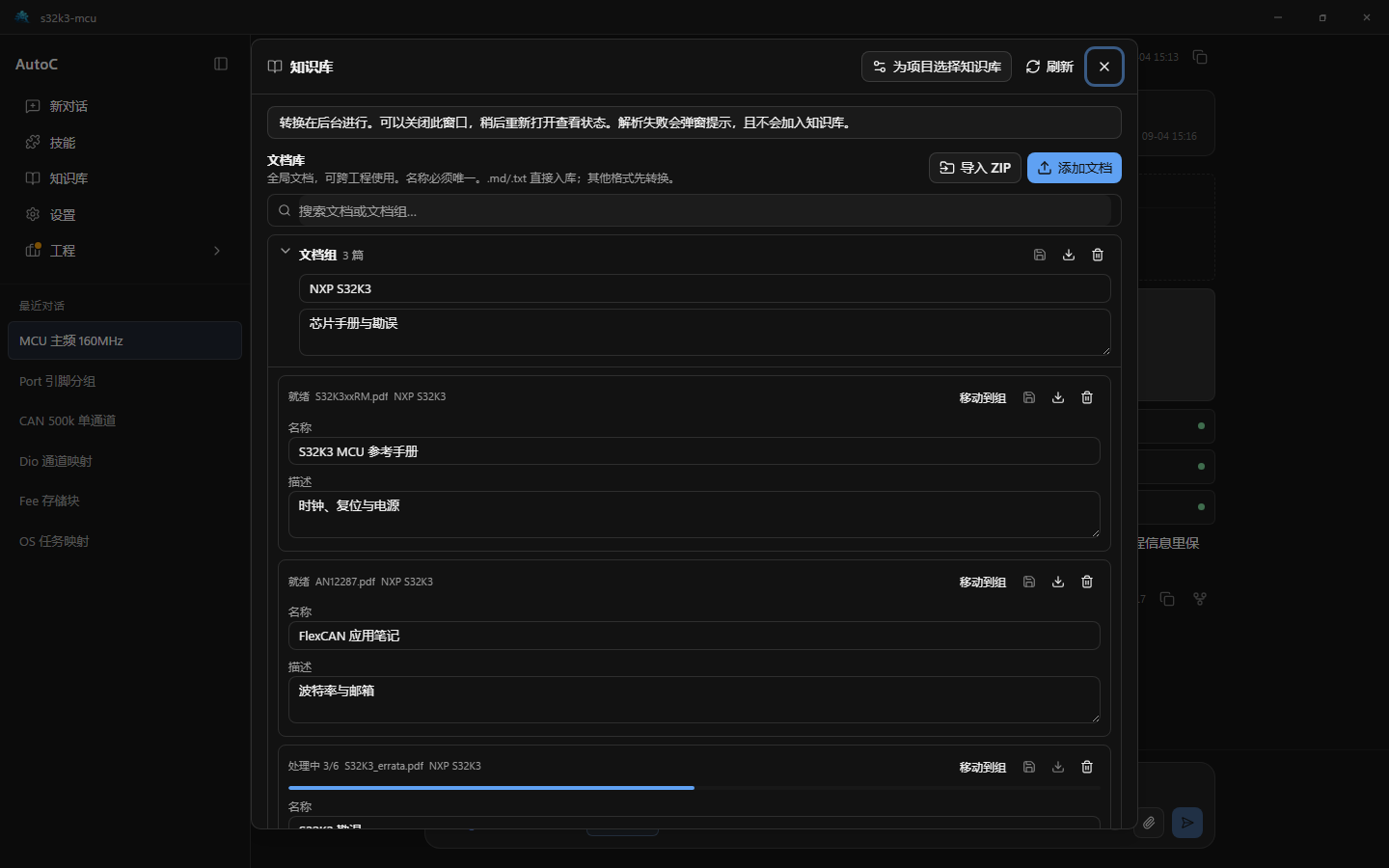Open the MCU 主频 160MHz conversation
1389x868 pixels.
[124, 340]
